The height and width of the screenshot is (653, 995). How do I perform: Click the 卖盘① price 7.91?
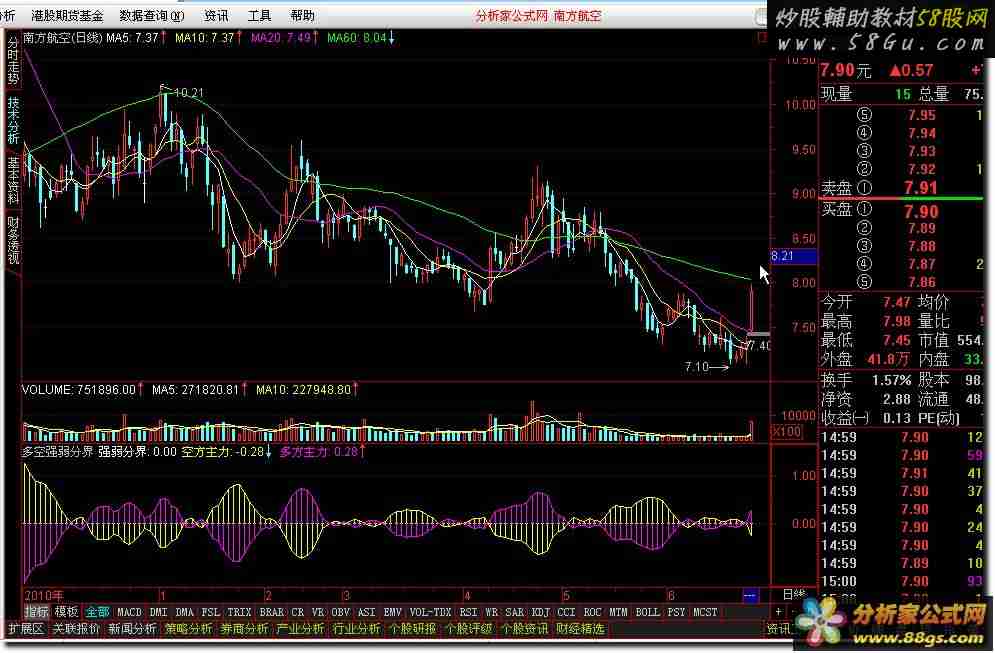point(921,188)
